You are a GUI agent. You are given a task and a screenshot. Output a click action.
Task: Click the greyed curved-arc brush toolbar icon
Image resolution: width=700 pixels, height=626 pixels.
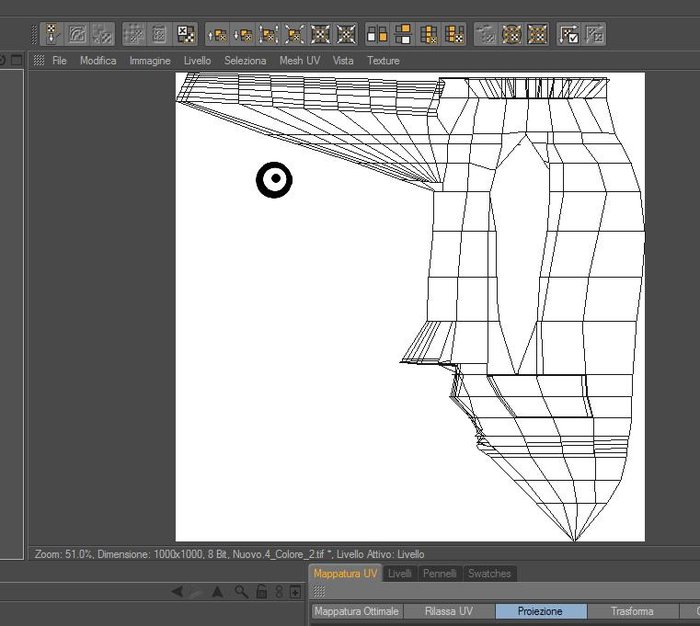[x=77, y=34]
